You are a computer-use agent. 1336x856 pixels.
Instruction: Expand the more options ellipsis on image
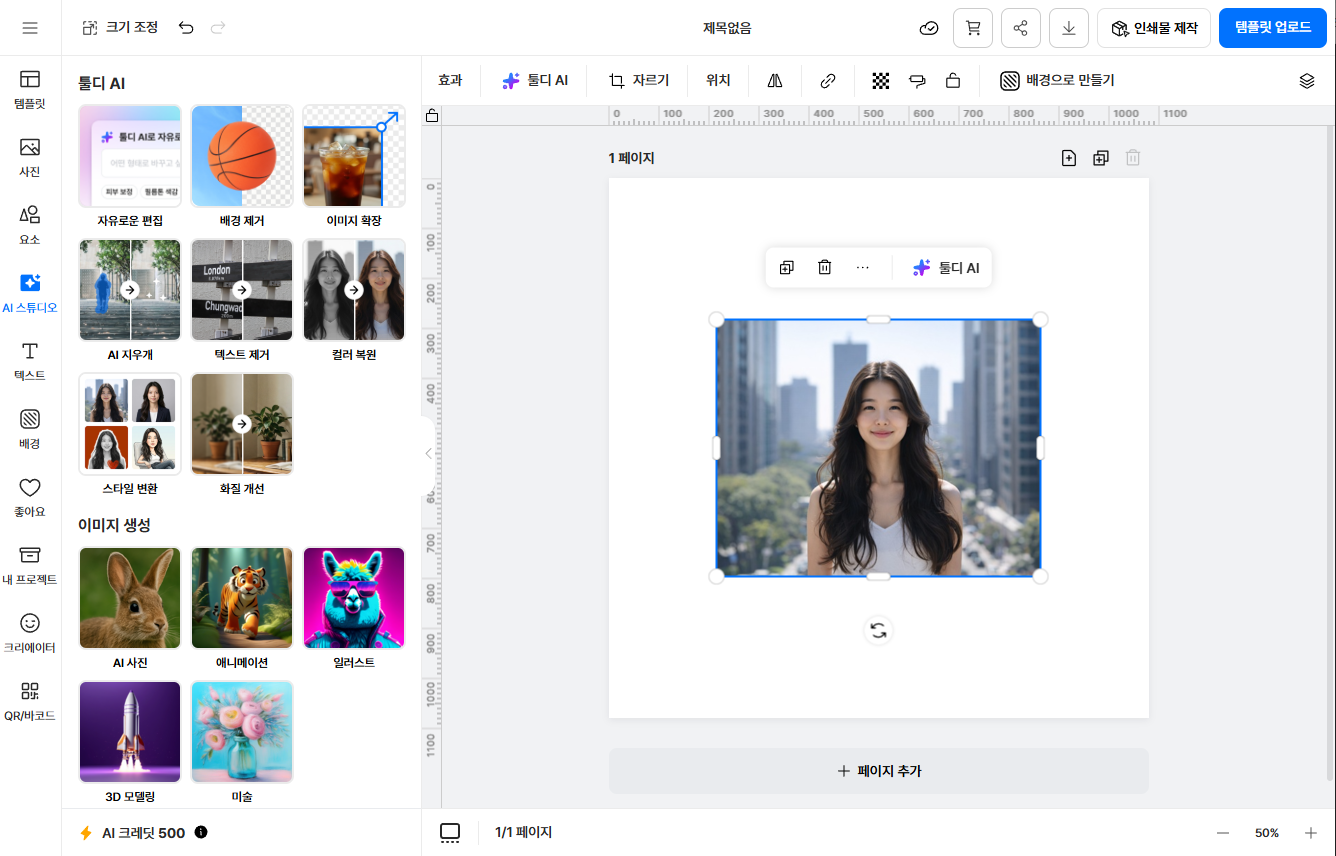862,267
